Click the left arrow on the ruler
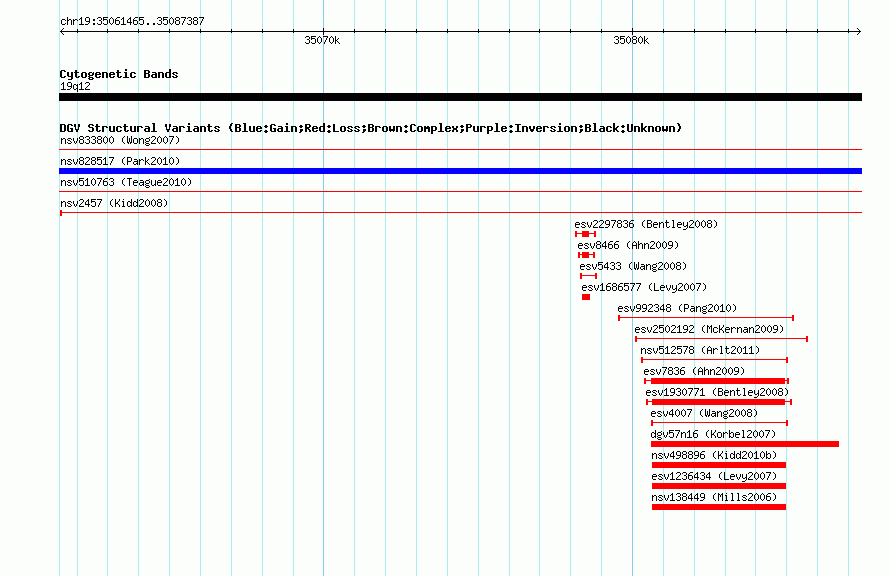This screenshot has width=890, height=576. click(x=62, y=32)
